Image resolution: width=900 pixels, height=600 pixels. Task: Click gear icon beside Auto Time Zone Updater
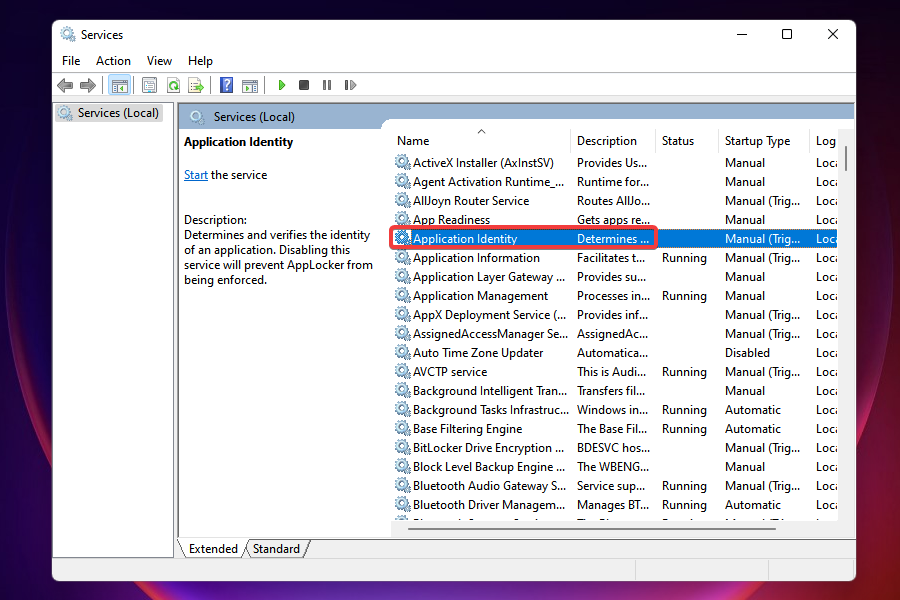402,353
